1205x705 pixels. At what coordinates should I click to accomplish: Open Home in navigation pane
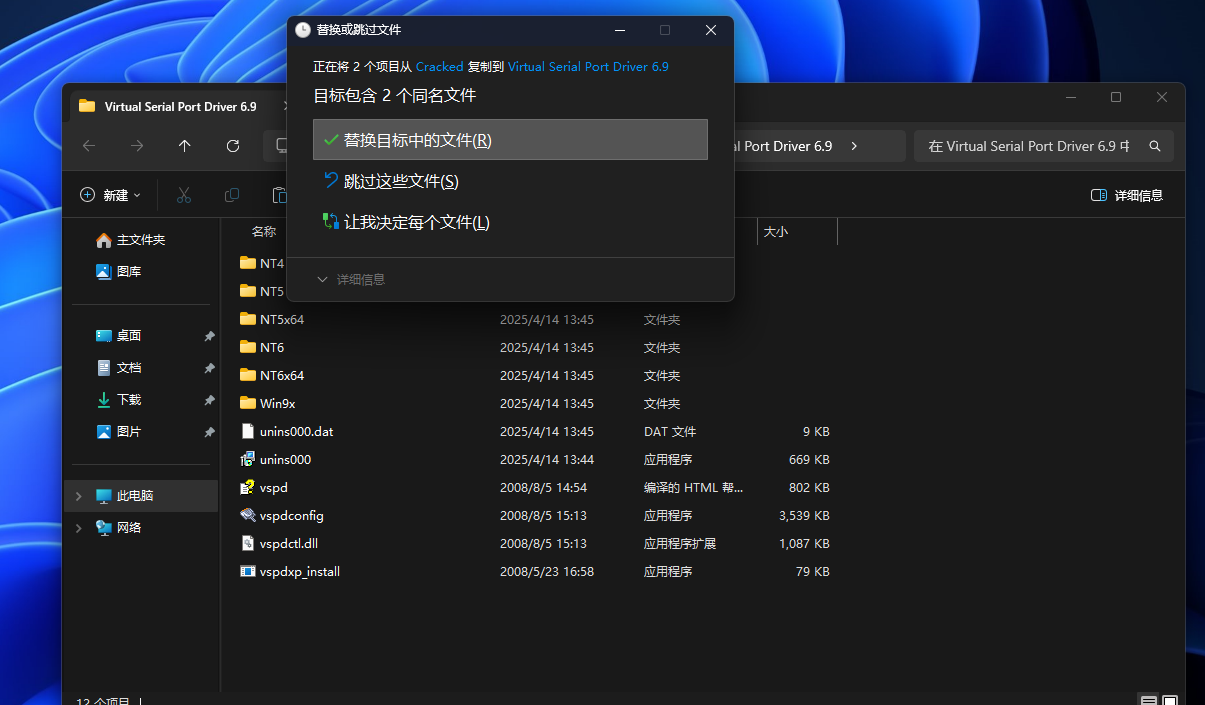[x=140, y=240]
